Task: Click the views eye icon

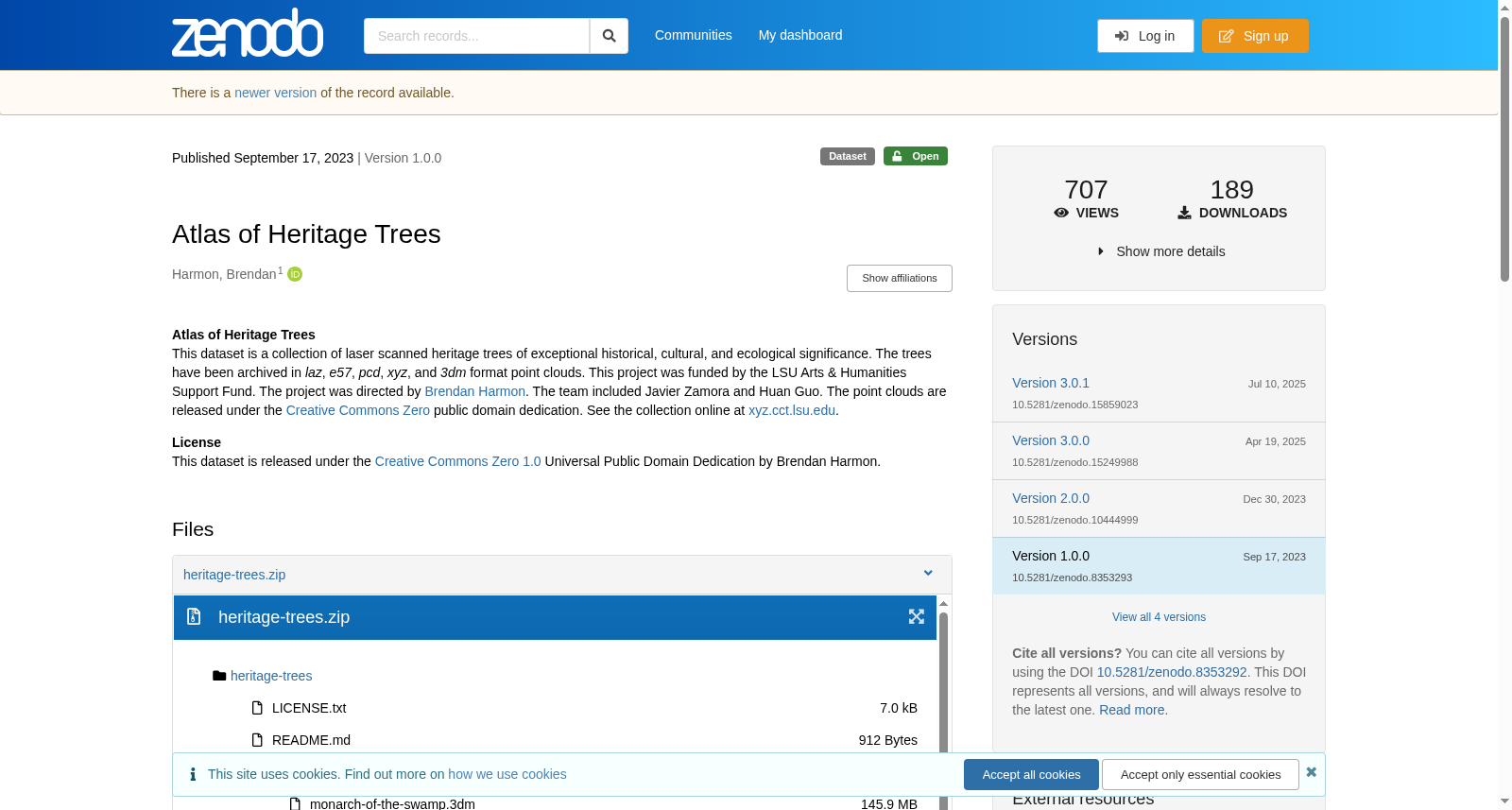Action: 1061,213
